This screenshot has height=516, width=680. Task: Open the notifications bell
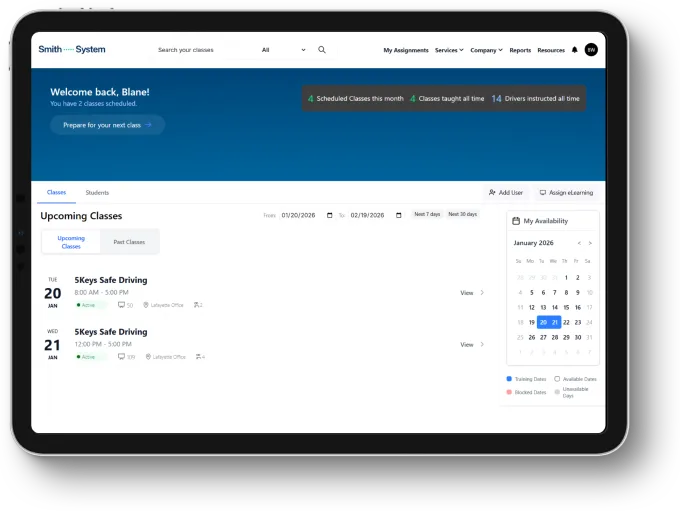coord(574,50)
